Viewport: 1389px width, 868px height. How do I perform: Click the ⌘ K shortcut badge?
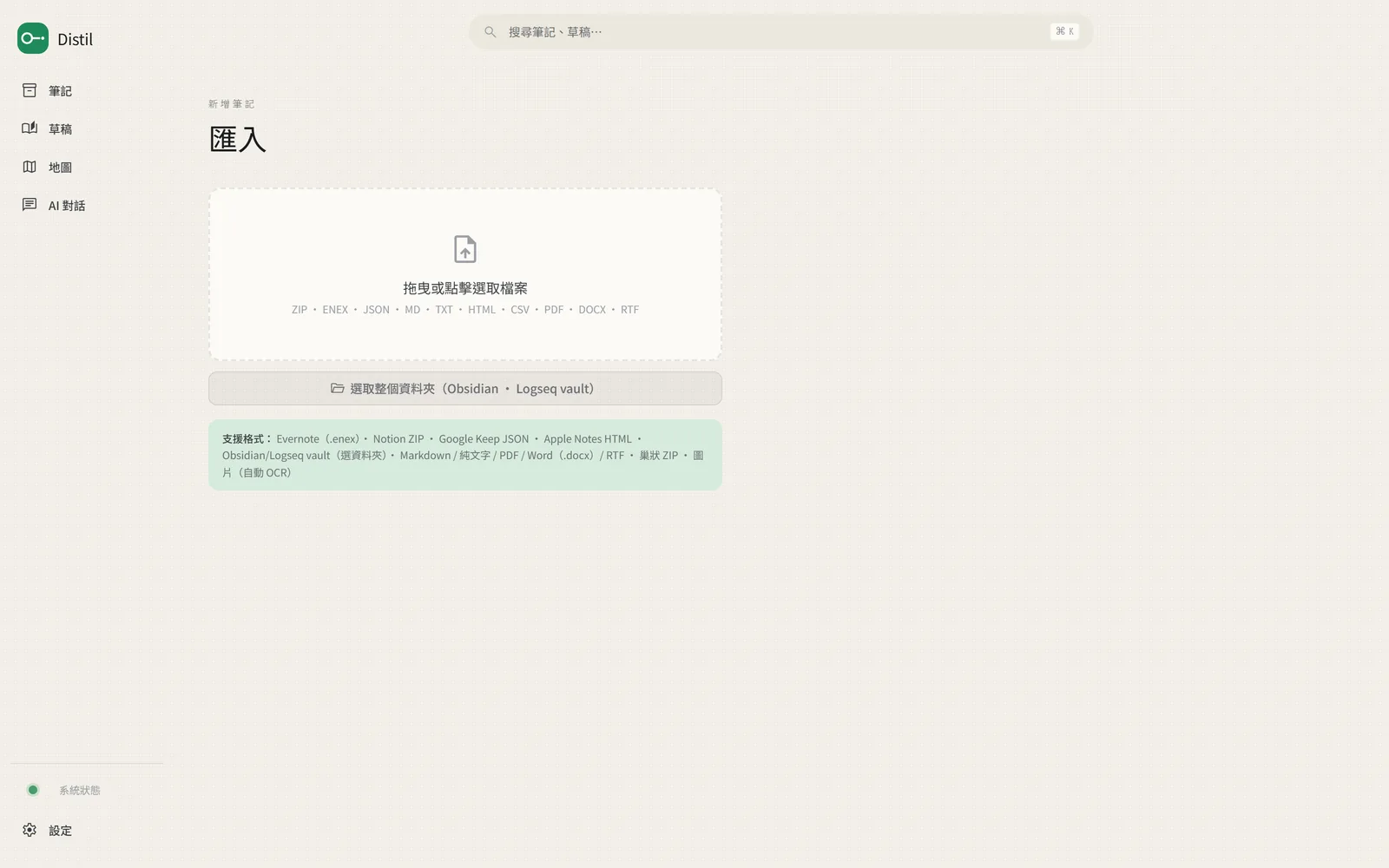pos(1064,31)
